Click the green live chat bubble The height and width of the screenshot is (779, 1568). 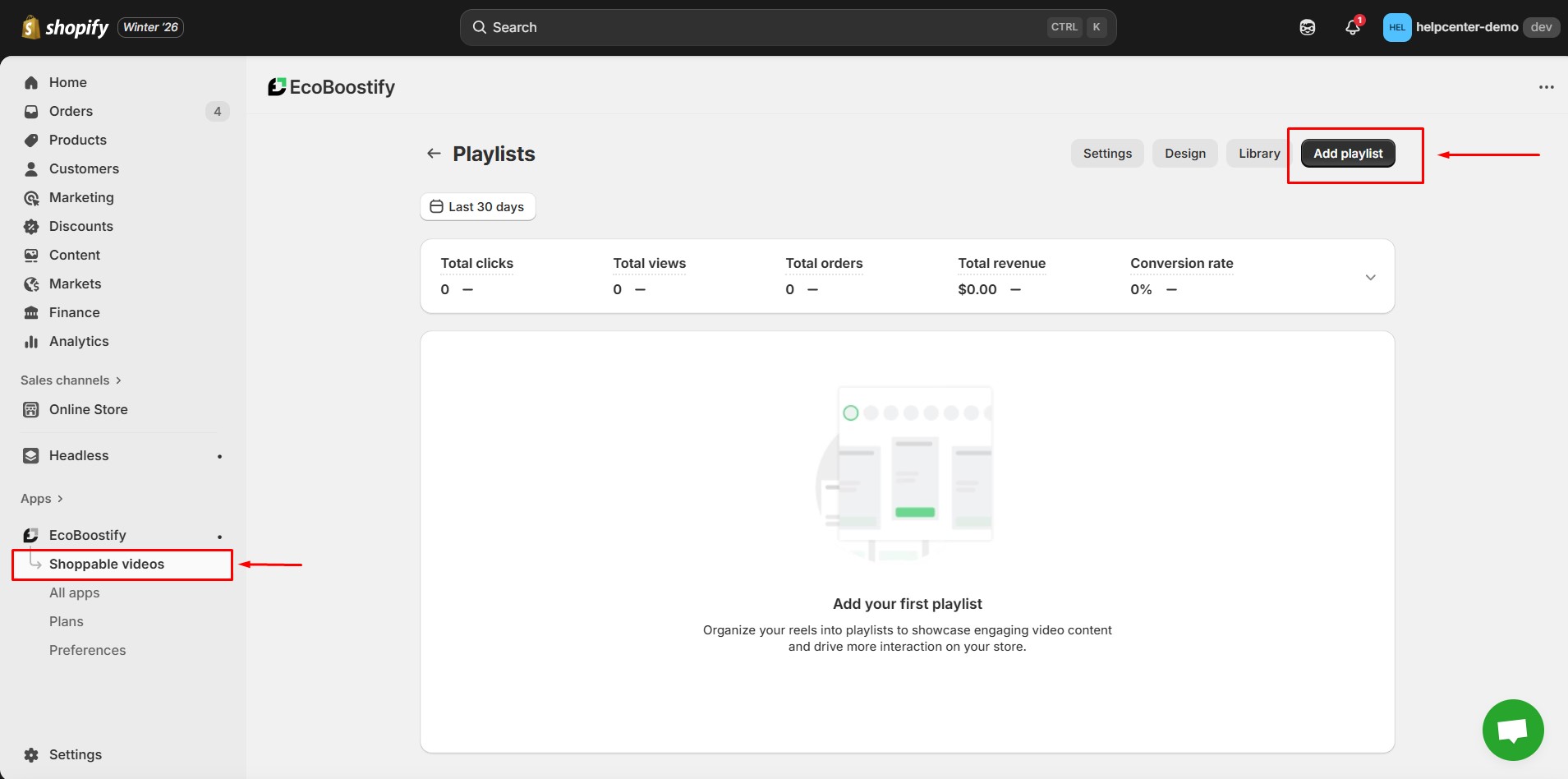click(1512, 730)
